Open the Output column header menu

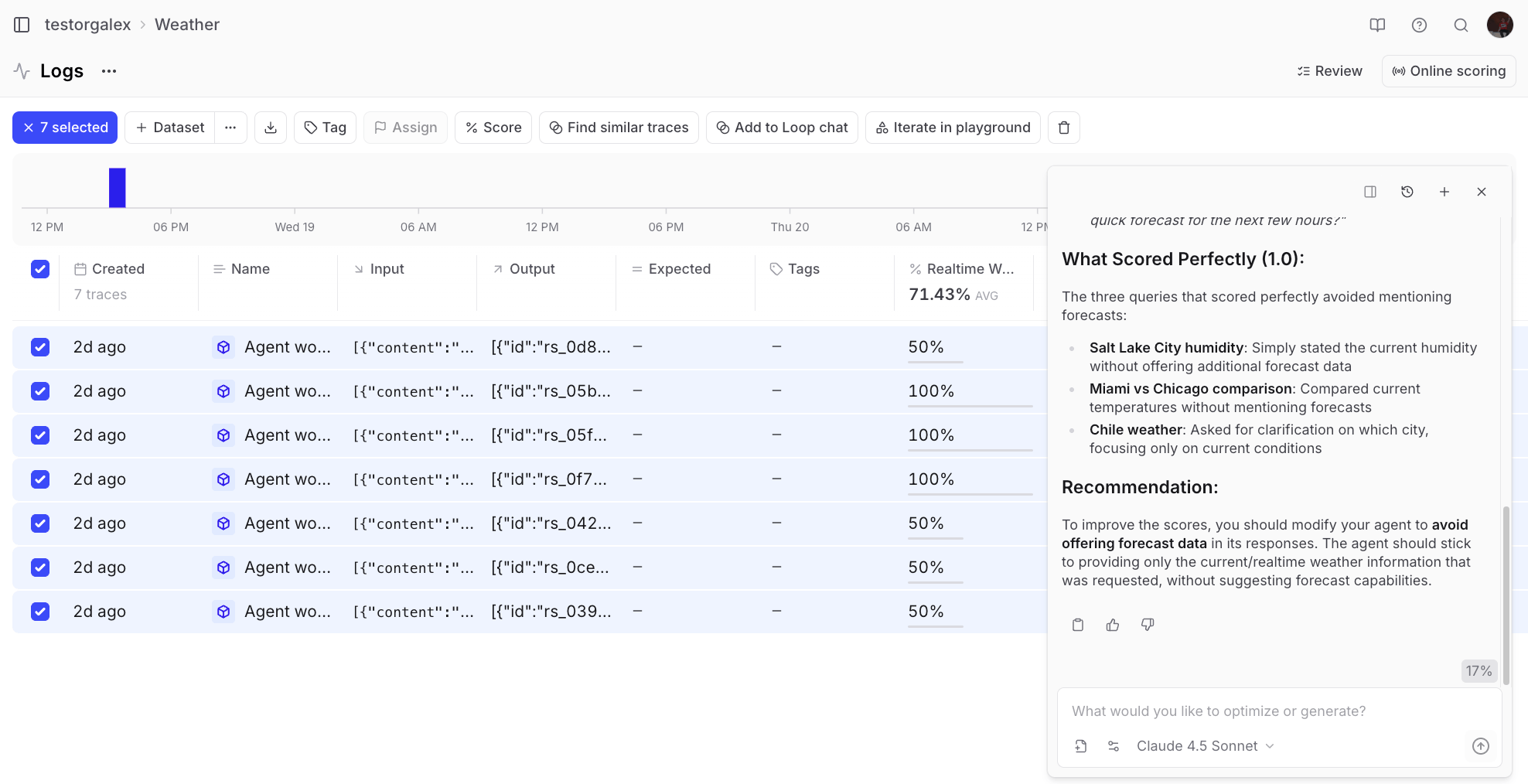pos(524,269)
